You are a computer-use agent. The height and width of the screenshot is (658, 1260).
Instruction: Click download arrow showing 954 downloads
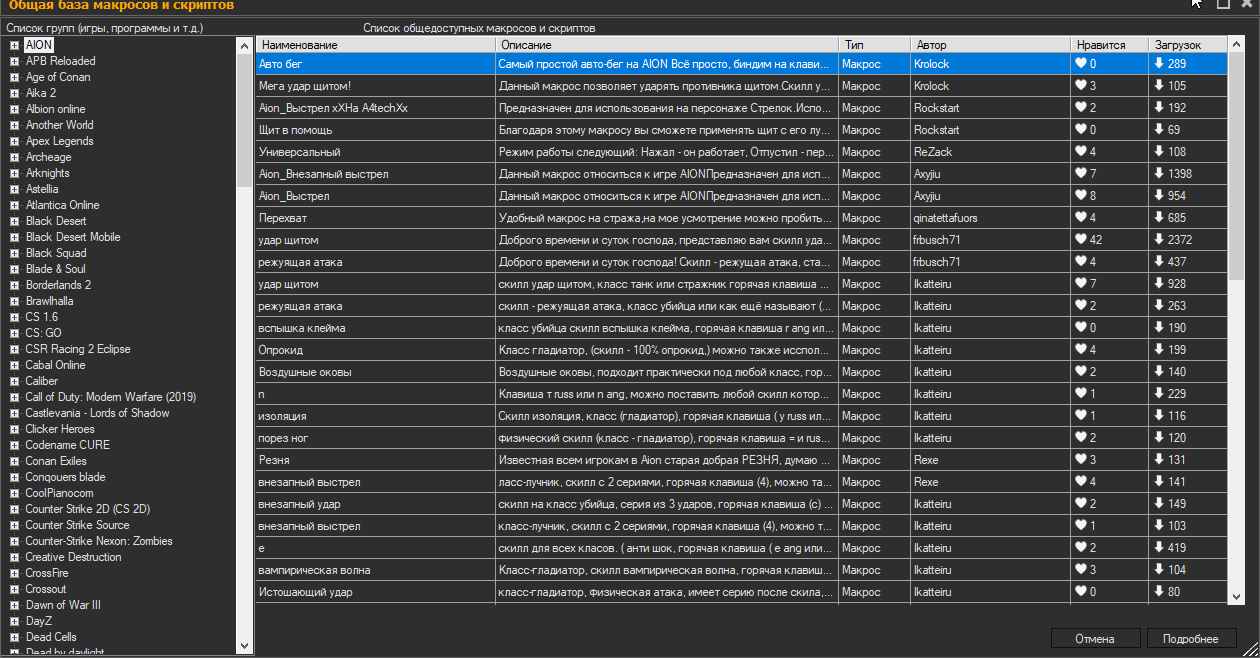pos(1158,196)
